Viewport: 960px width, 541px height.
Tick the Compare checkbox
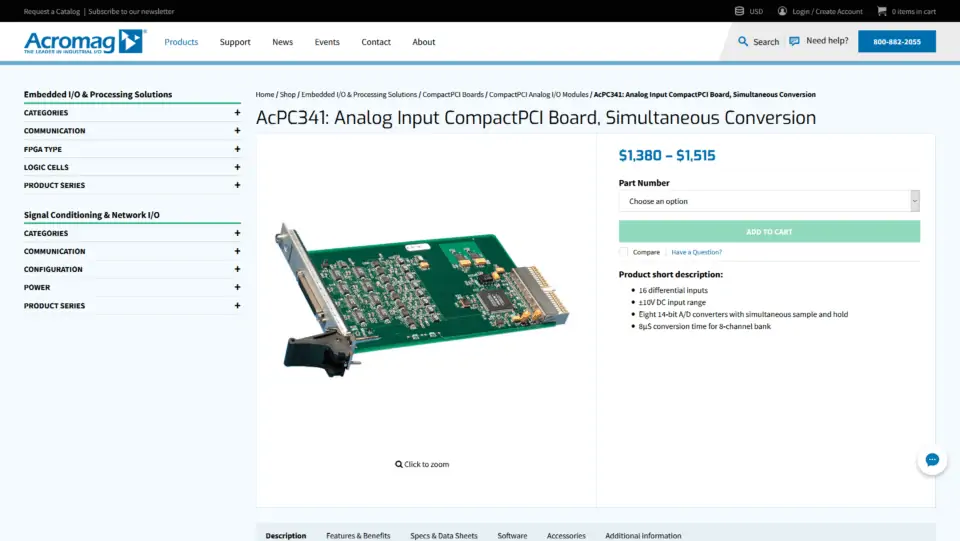pyautogui.click(x=623, y=252)
